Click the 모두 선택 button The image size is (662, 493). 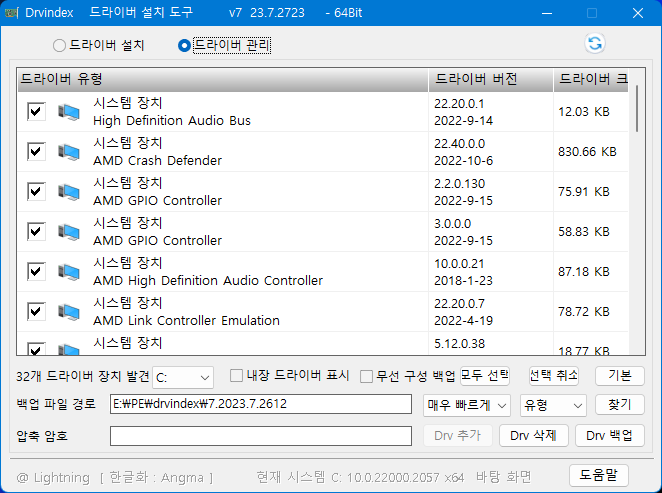coord(485,376)
